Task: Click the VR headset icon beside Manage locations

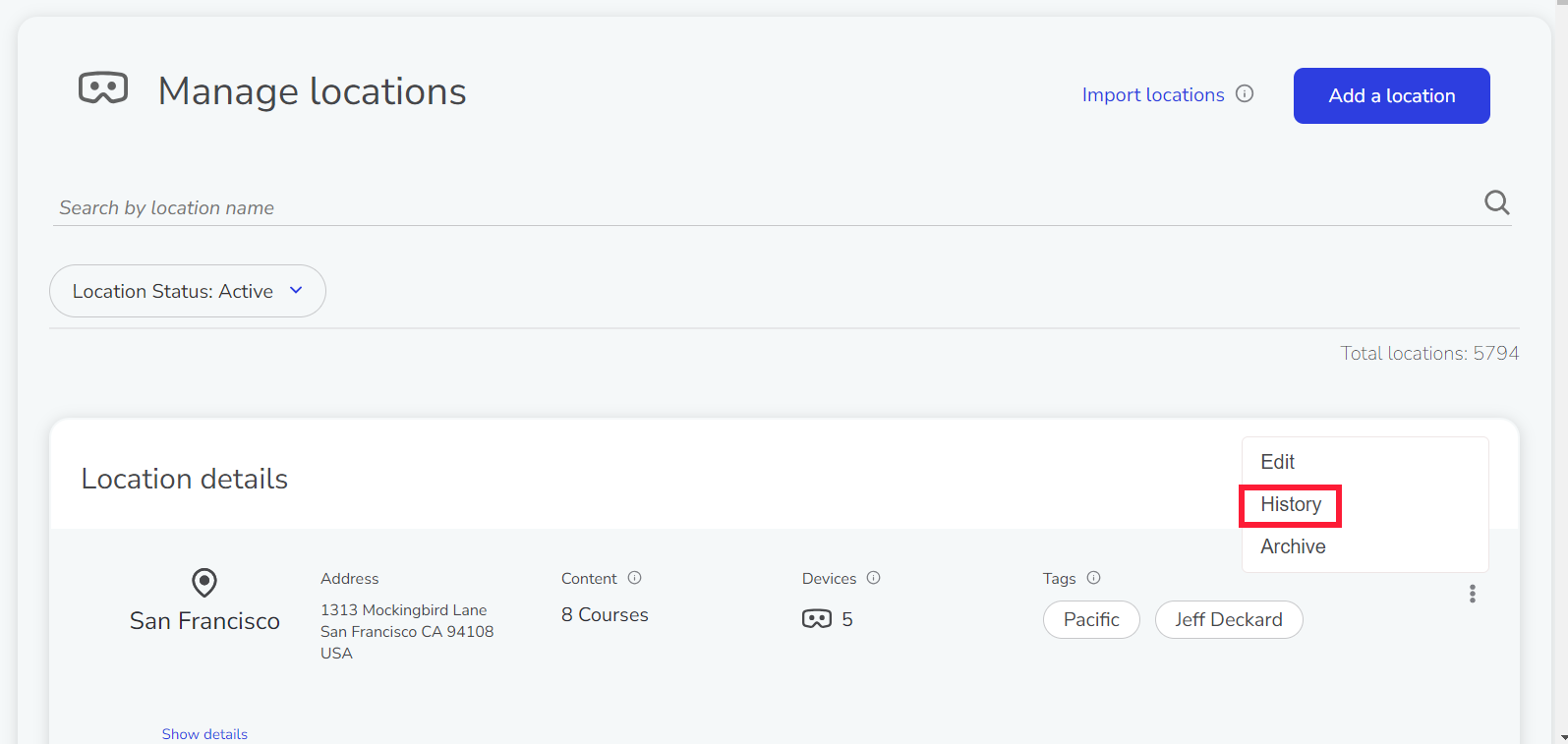Action: pyautogui.click(x=103, y=88)
